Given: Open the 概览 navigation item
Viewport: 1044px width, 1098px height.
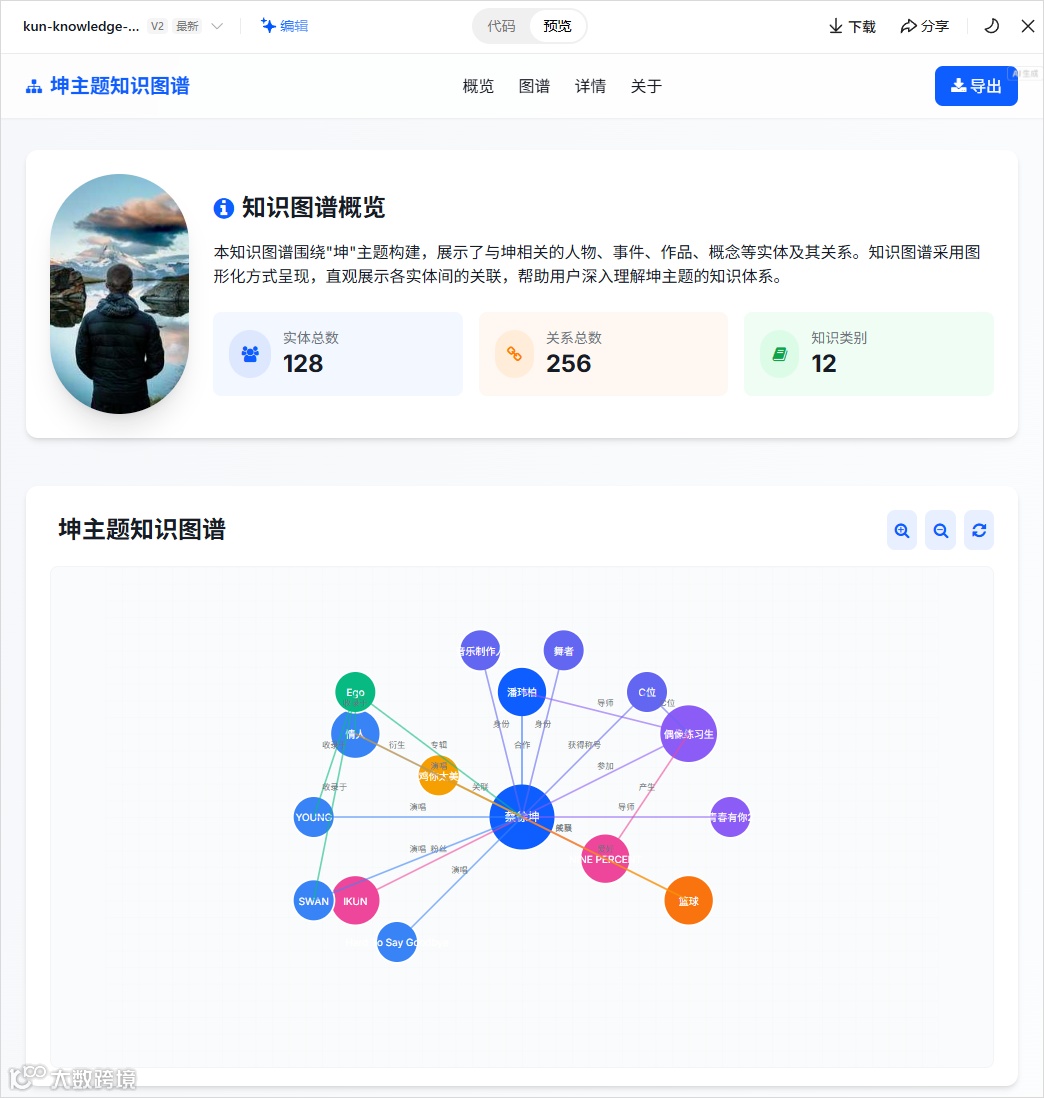Looking at the screenshot, I should pyautogui.click(x=478, y=86).
